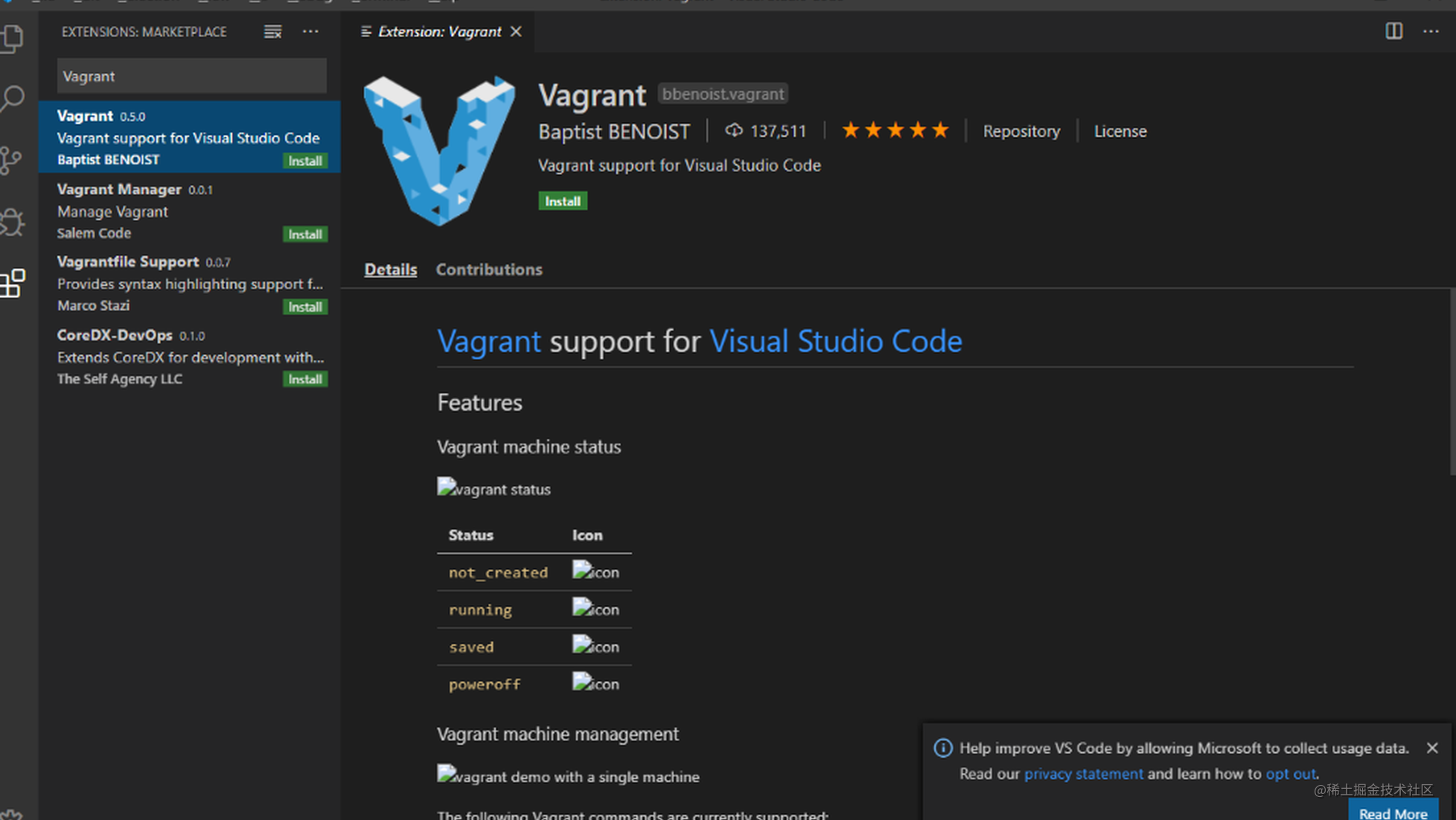1456x820 pixels.
Task: Click Install button on Vagrant details page
Action: [x=563, y=201]
